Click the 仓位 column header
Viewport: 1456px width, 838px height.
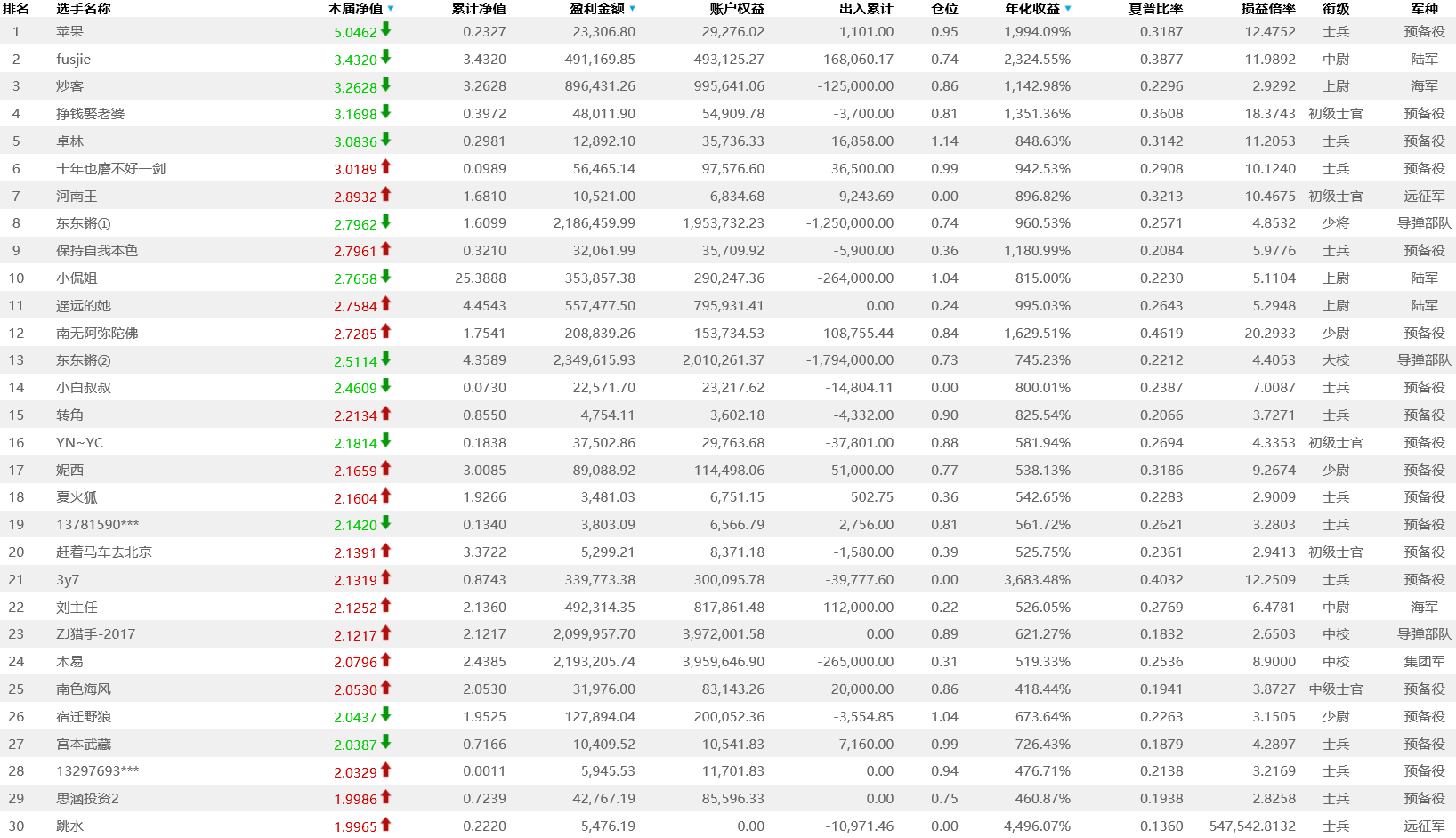pos(944,9)
